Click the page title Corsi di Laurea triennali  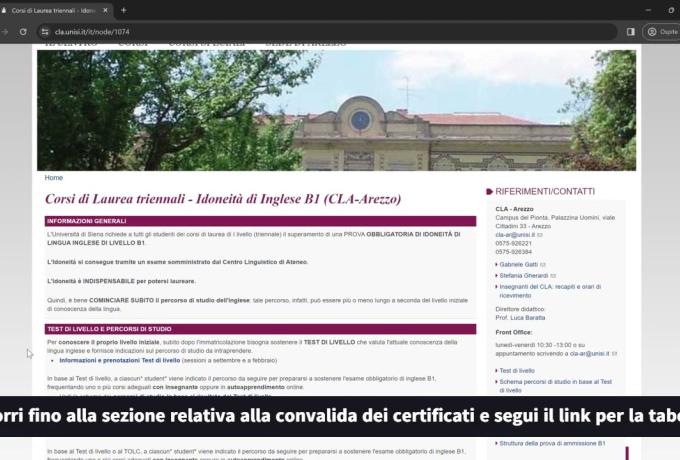[x=223, y=199]
